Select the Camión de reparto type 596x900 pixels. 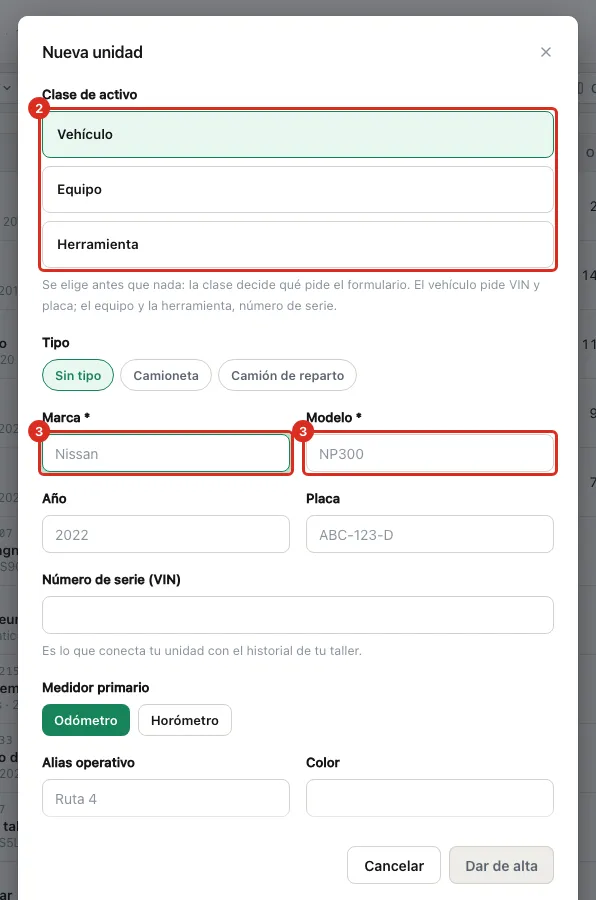click(287, 375)
